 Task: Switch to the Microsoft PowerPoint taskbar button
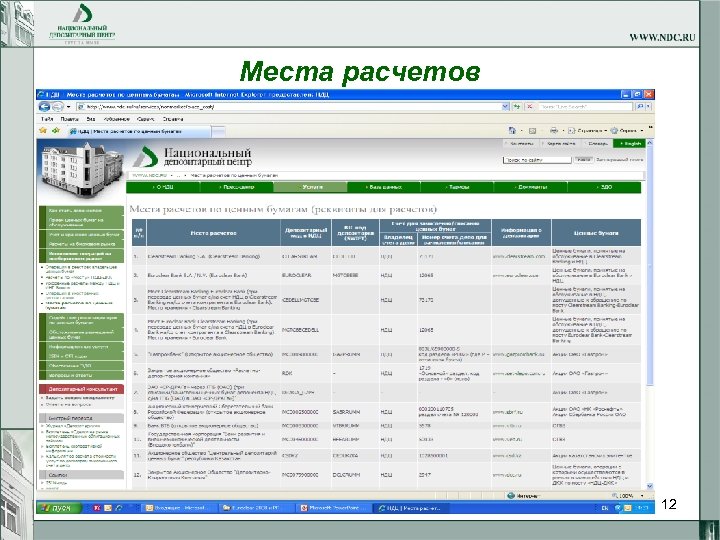(x=334, y=508)
